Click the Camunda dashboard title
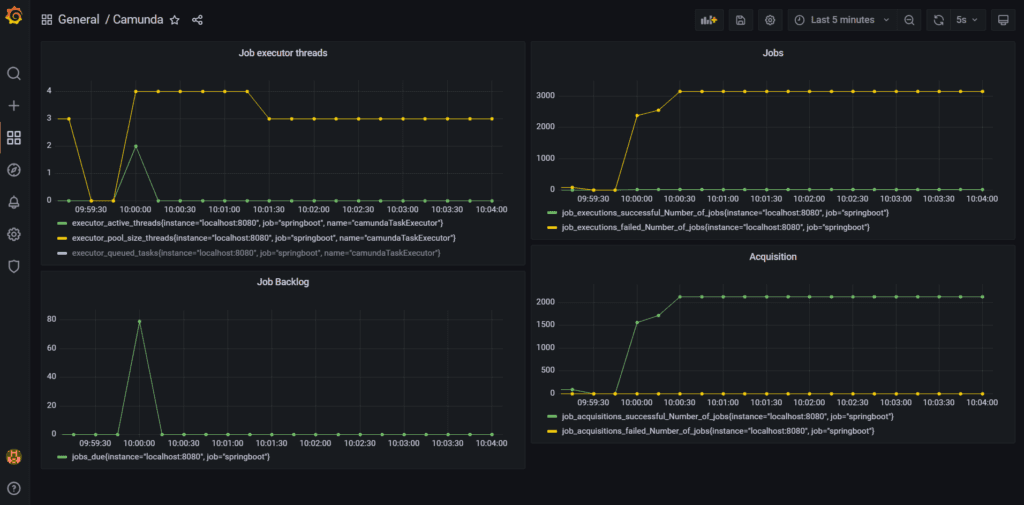Screen dimensions: 1024x505 (x=138, y=20)
